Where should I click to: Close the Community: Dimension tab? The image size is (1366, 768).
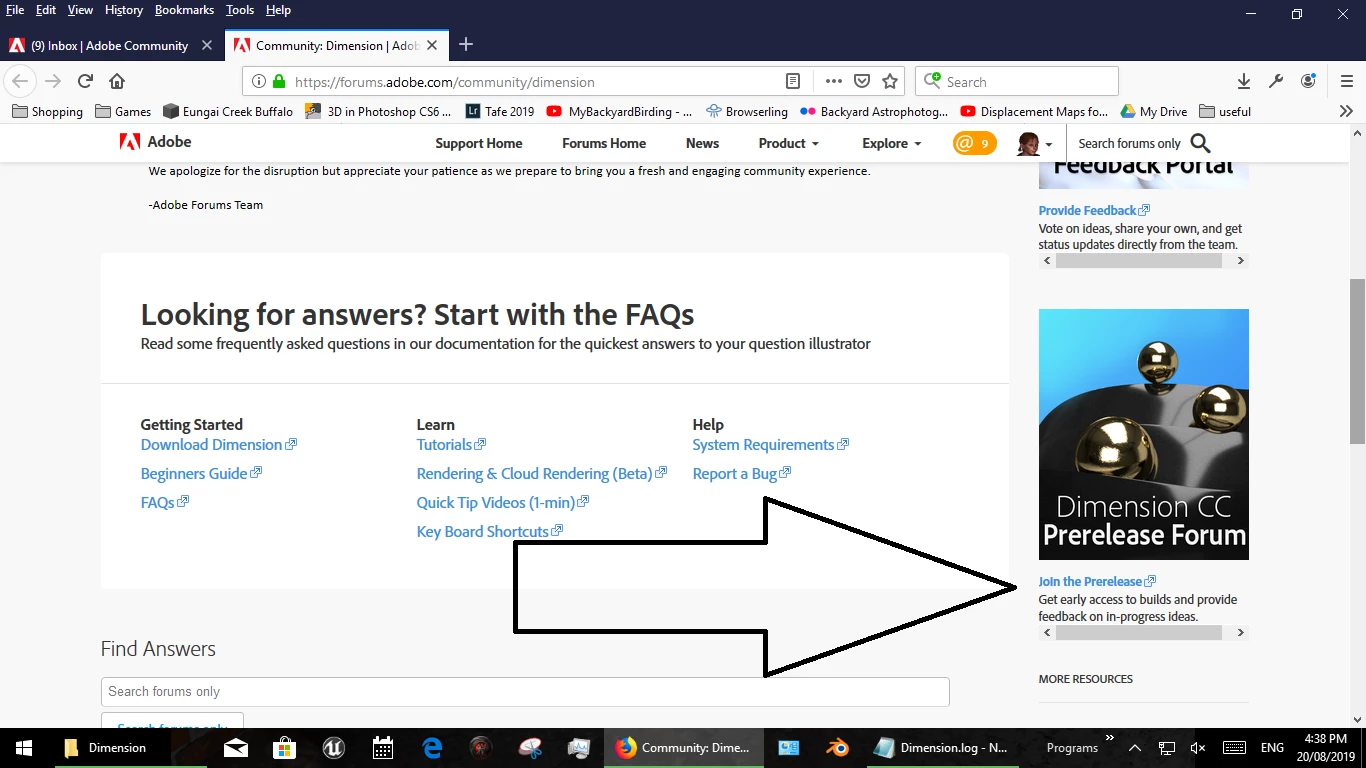pyautogui.click(x=432, y=45)
